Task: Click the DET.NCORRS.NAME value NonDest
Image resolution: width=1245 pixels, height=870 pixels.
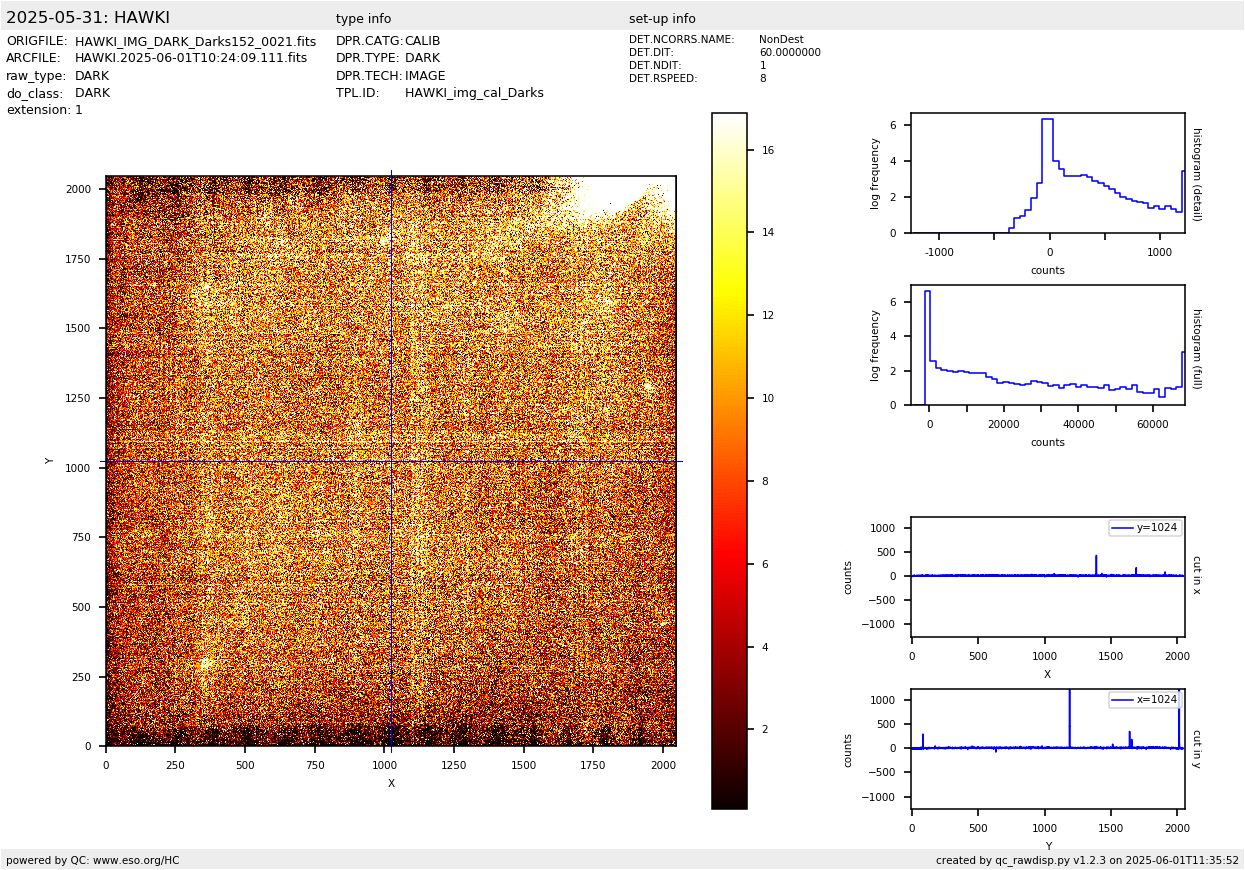Action: click(x=780, y=40)
